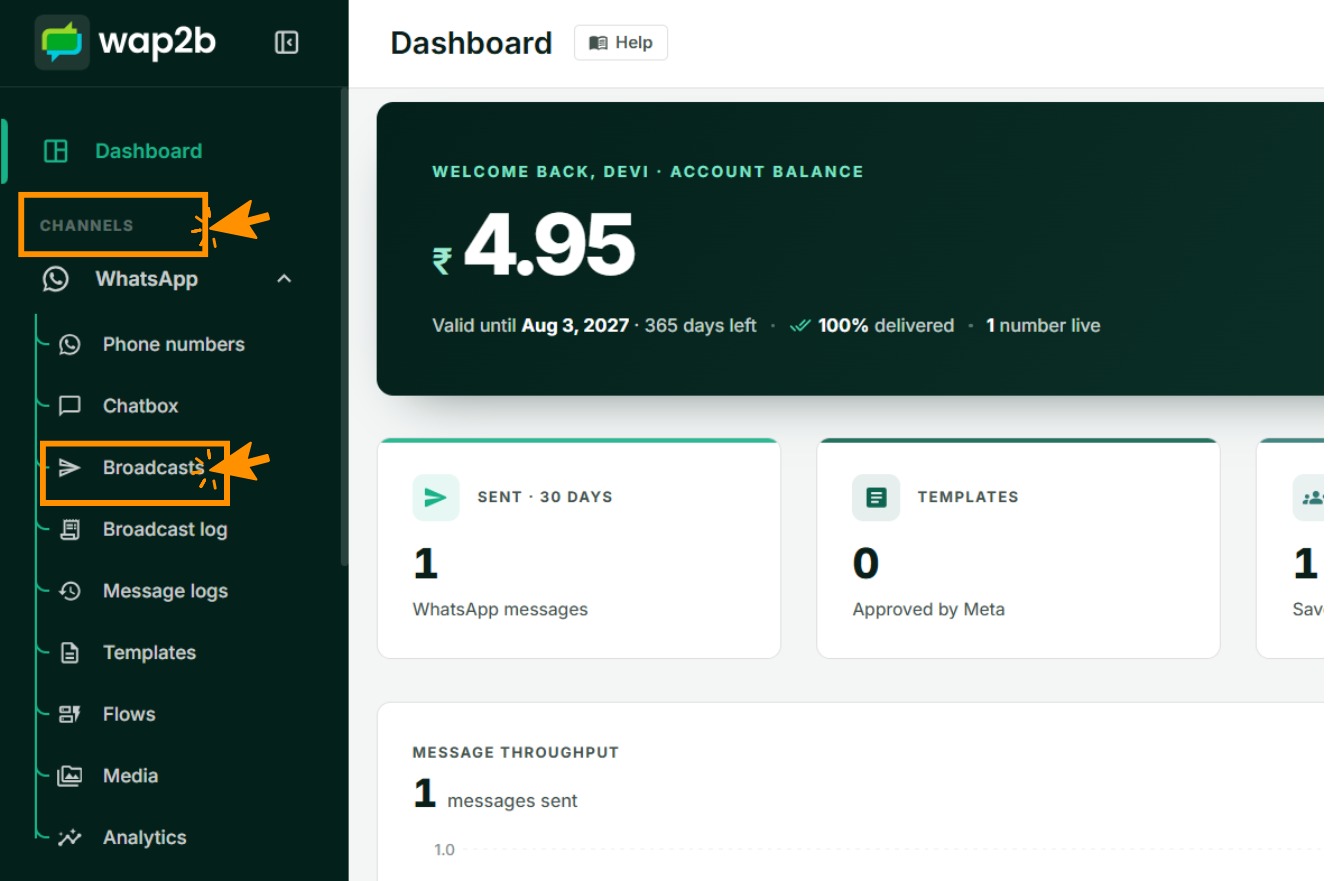1333x881 pixels.
Task: Click the 100% delivered text
Action: click(x=886, y=326)
